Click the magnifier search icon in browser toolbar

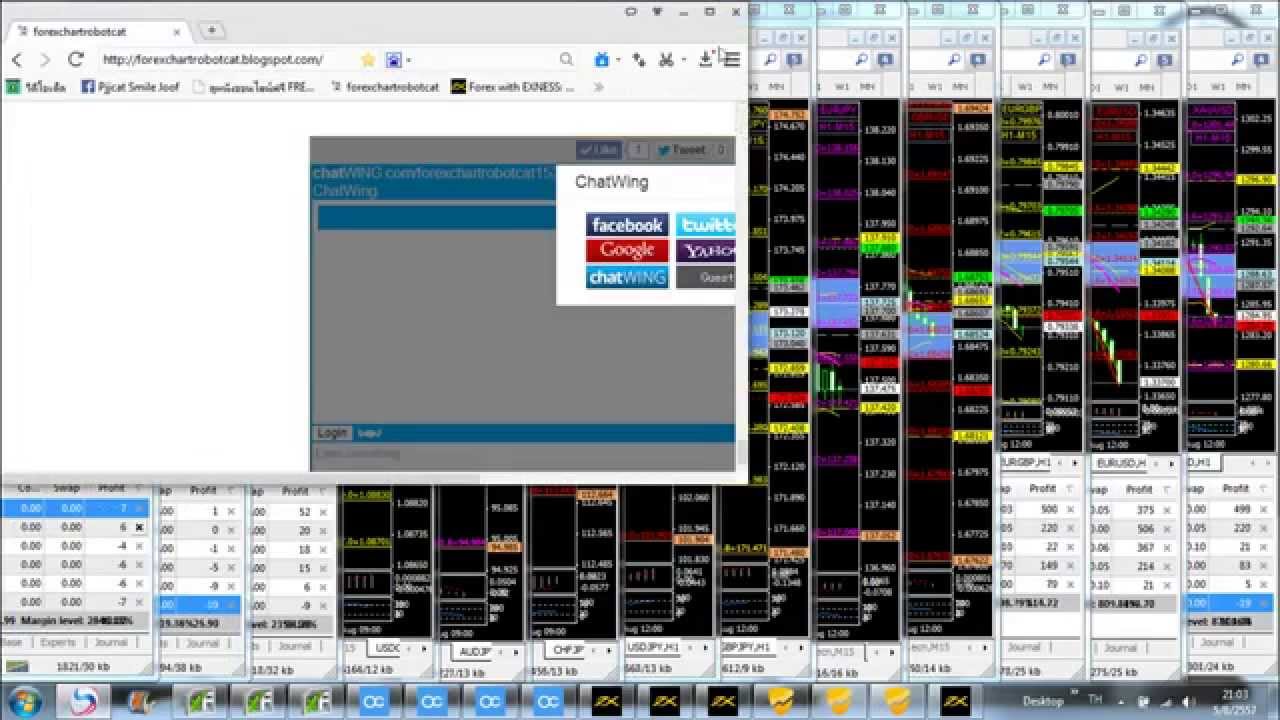[566, 60]
